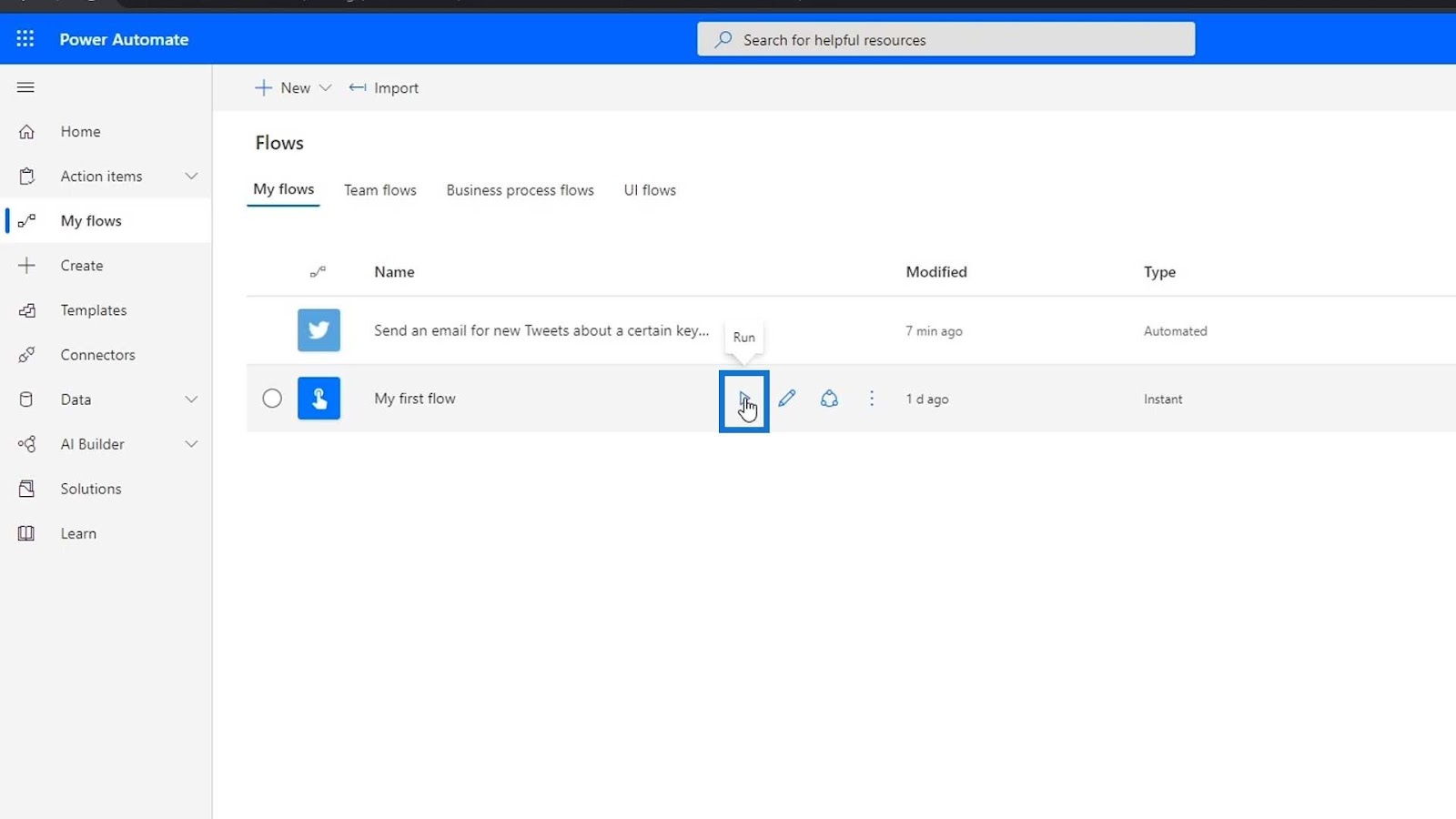Screen dimensions: 1456x819
Task: Click the Learn book icon in sidebar
Action: [x=26, y=533]
